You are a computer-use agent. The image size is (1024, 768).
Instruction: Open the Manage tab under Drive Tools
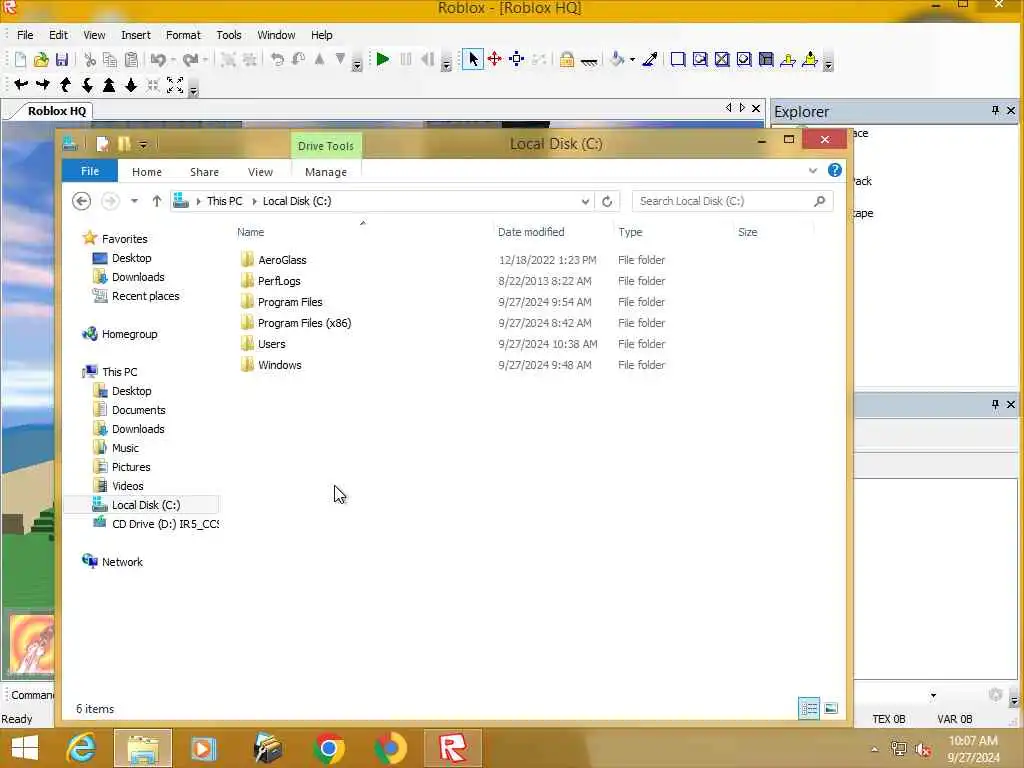click(x=326, y=172)
